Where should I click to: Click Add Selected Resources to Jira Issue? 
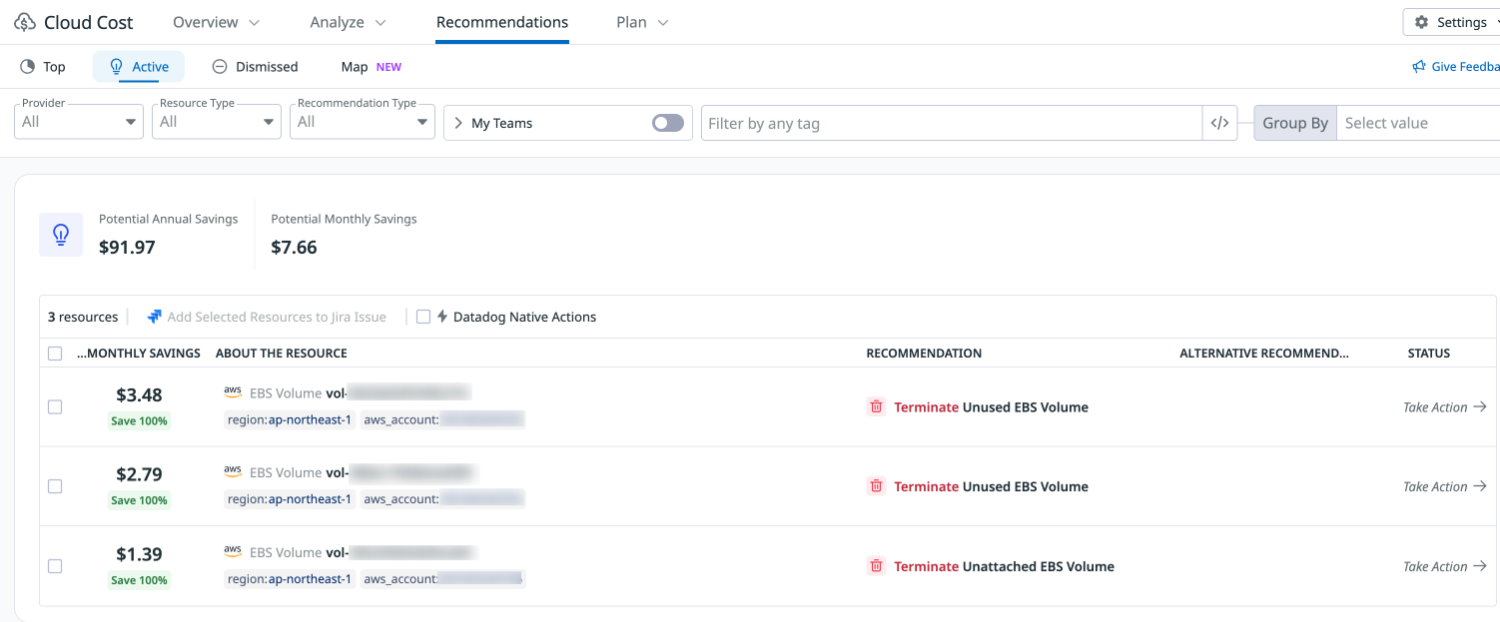267,317
